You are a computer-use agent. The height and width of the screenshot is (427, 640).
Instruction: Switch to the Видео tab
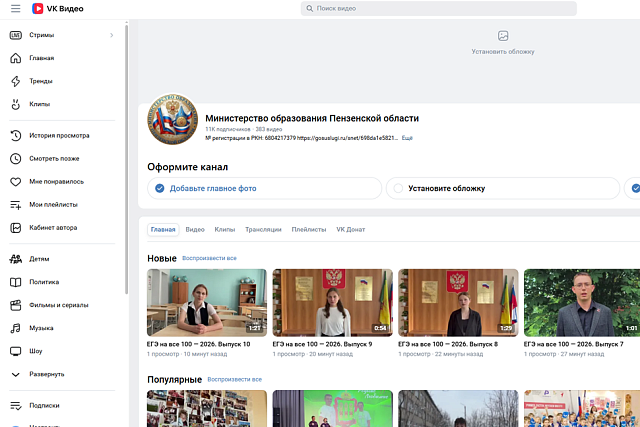coord(195,229)
